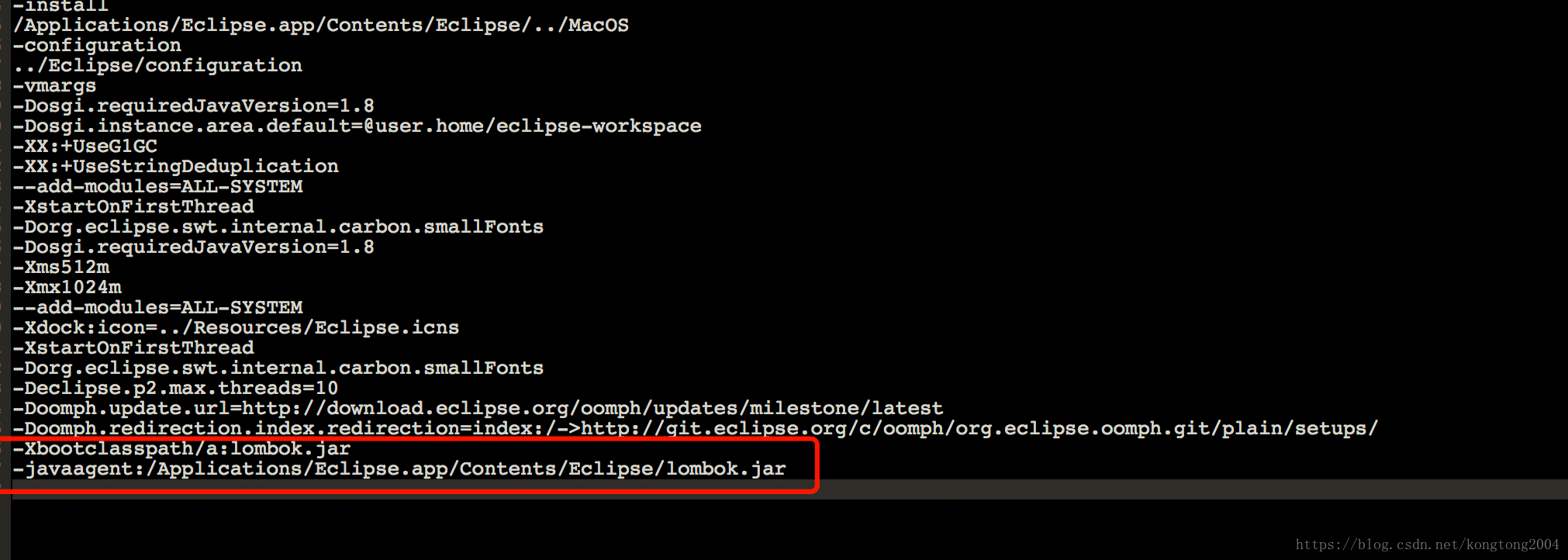Click the ../Eclipse/configuration path line
This screenshot has width=1568, height=560.
coord(158,65)
